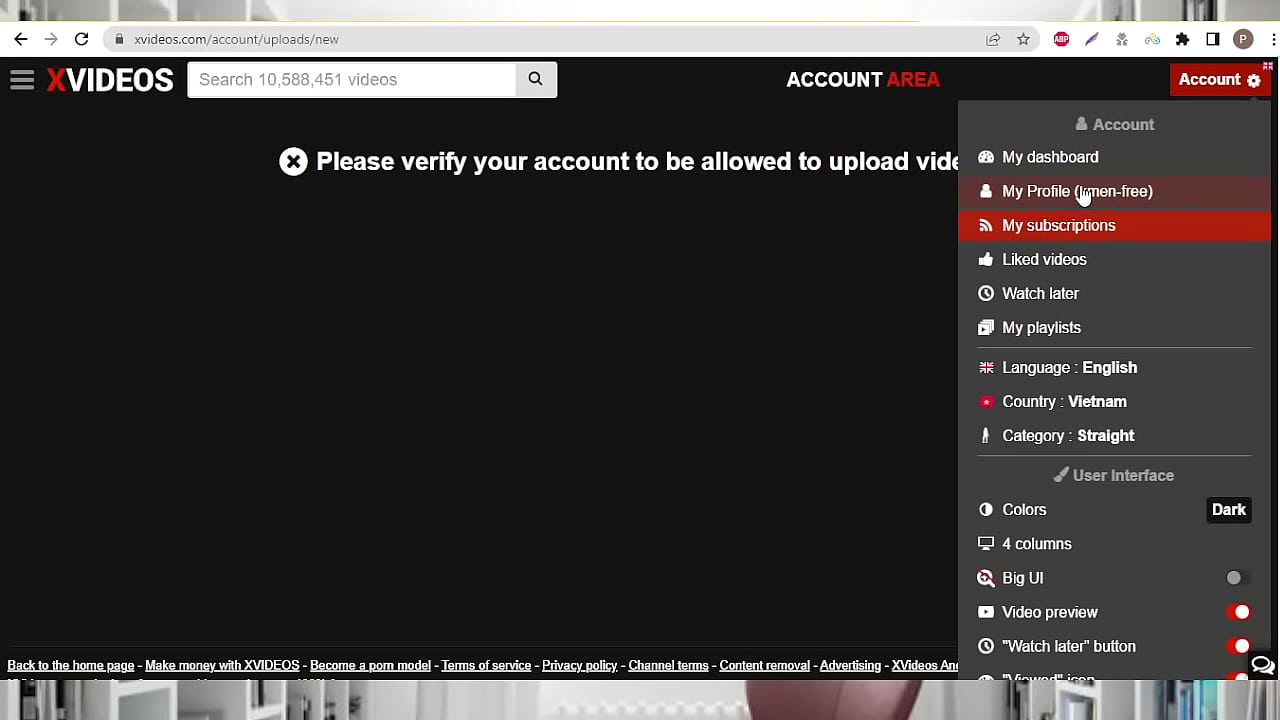Change the Country : Vietnam setting
Screen dimensions: 1280x720
tap(1063, 401)
